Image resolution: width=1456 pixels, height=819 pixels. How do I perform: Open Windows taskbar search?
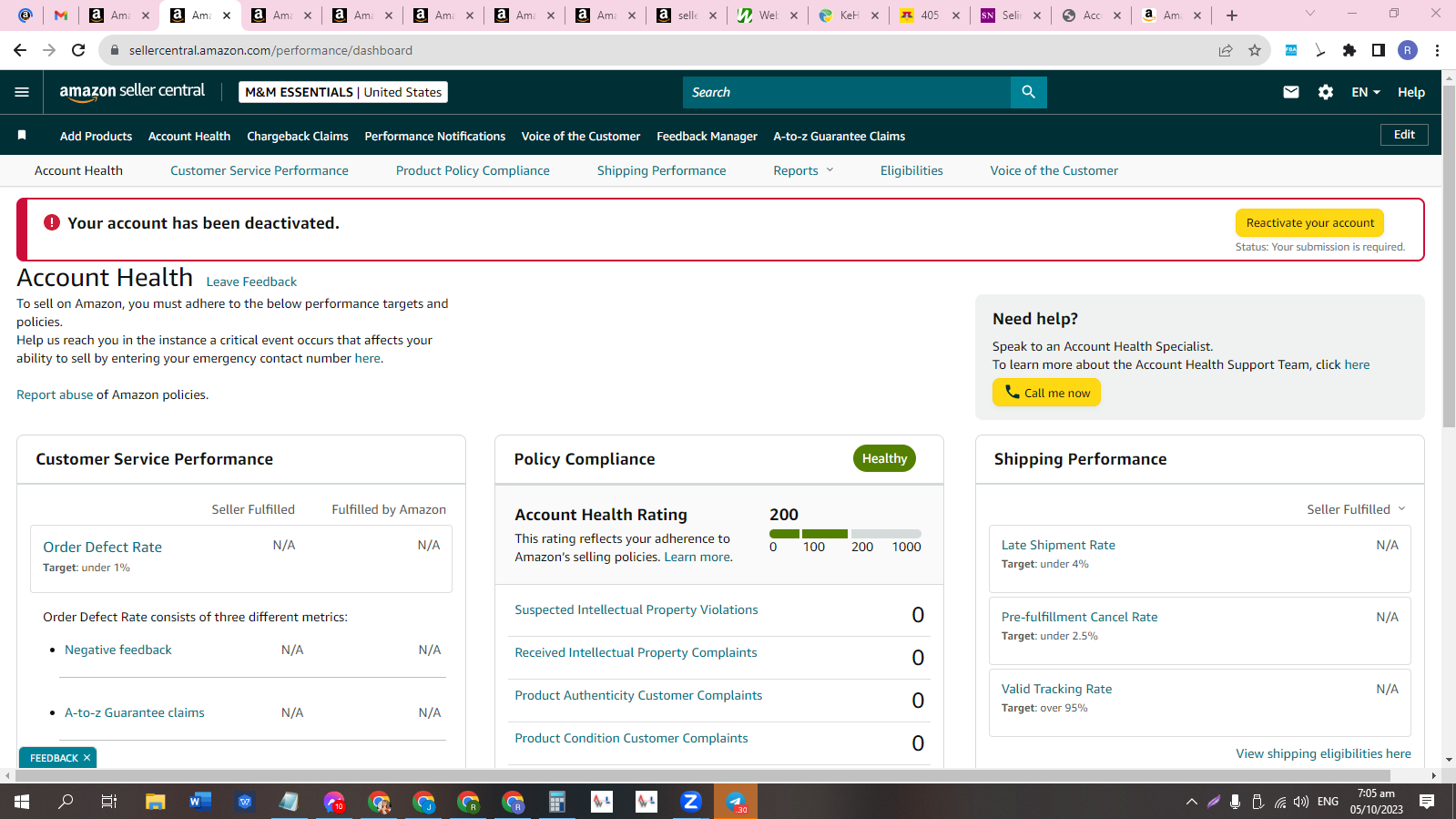pos(66,802)
